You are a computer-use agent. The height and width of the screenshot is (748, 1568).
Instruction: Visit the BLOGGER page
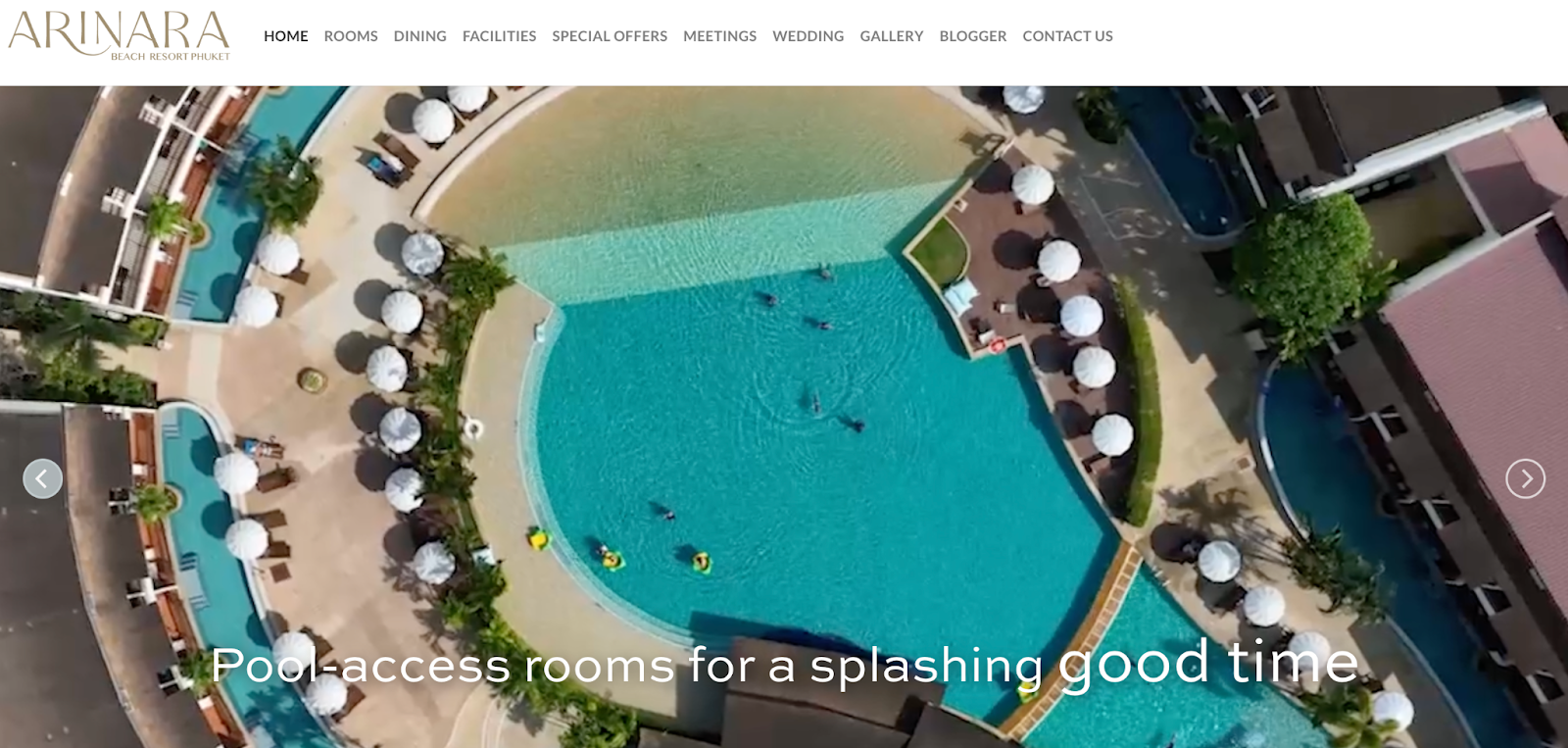point(973,36)
